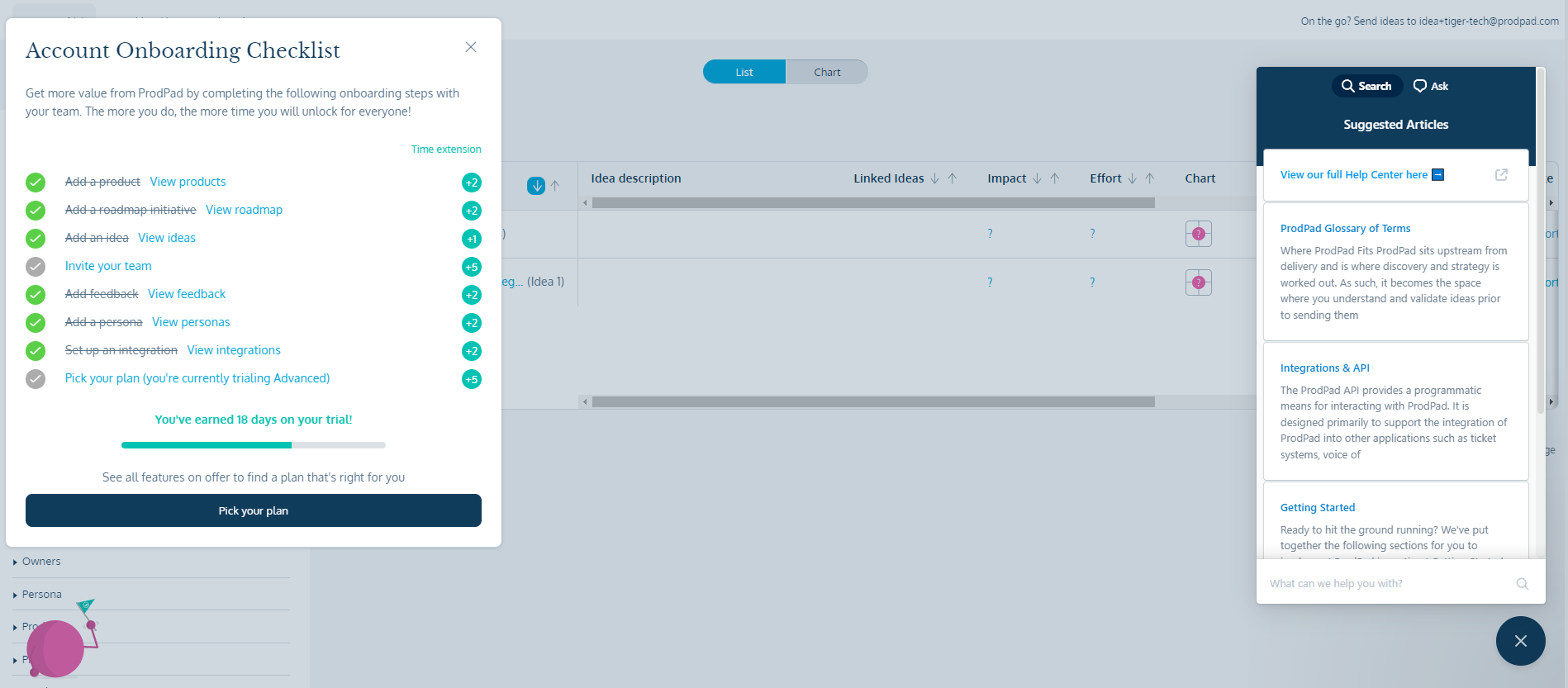
Task: Open Getting Started article
Action: [x=1318, y=508]
